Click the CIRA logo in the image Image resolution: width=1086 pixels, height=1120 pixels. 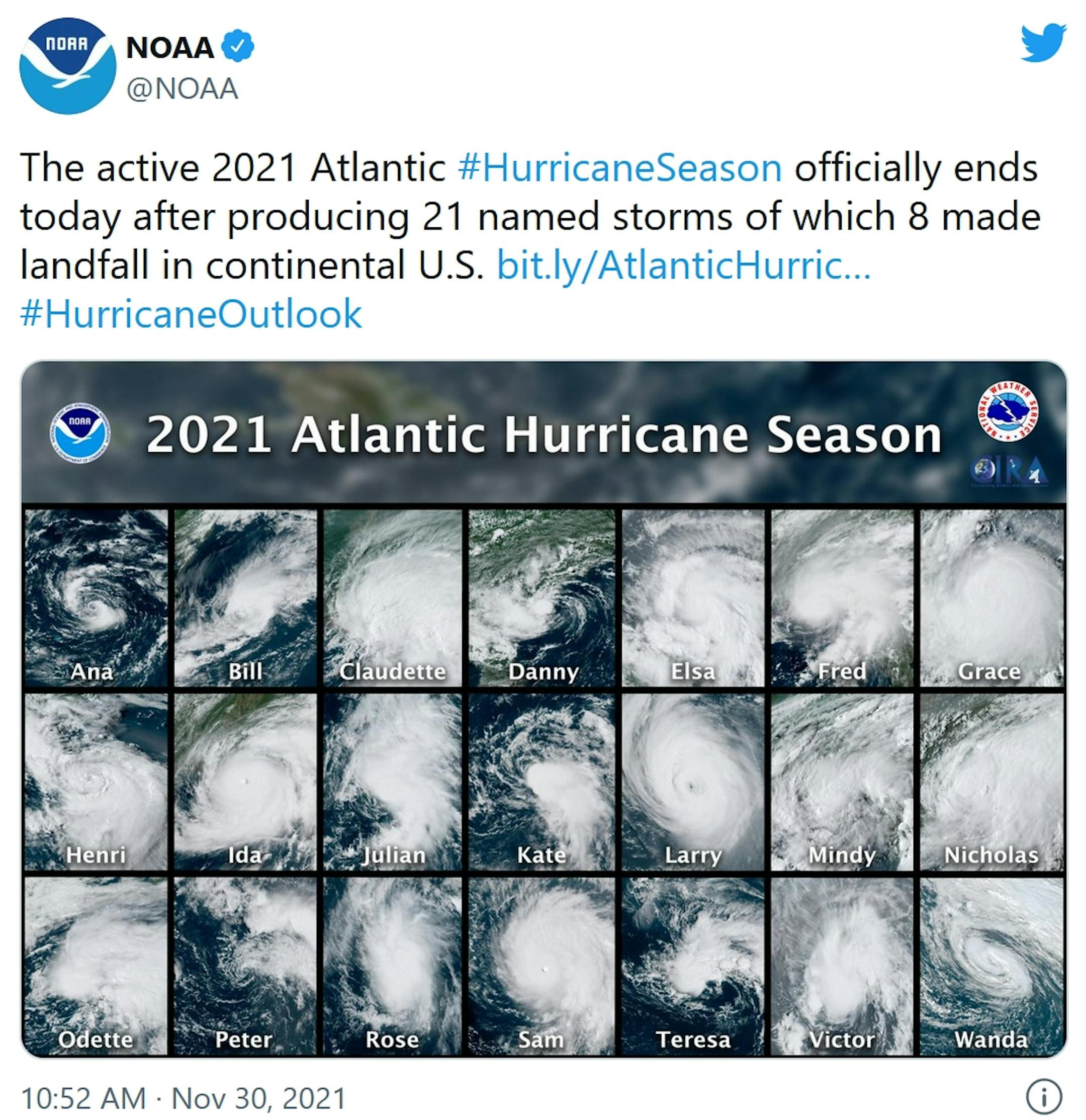click(1009, 471)
